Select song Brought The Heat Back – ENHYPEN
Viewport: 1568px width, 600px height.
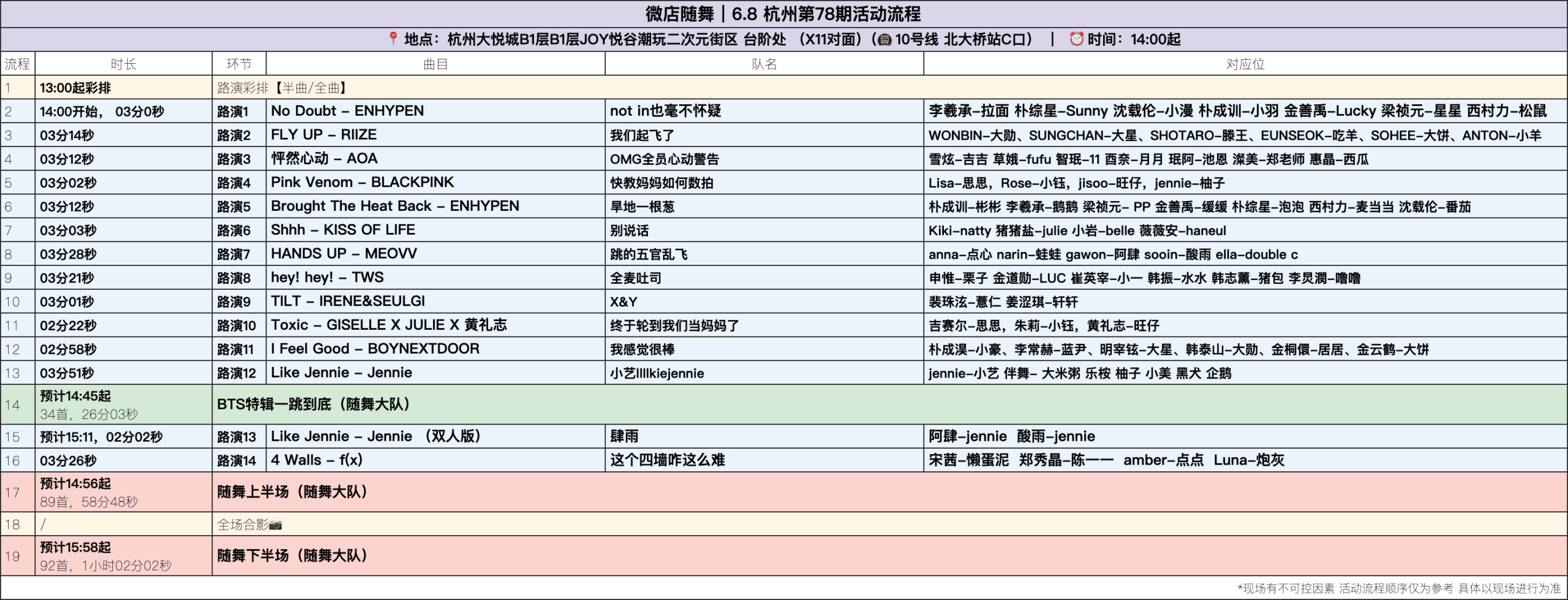[435, 206]
